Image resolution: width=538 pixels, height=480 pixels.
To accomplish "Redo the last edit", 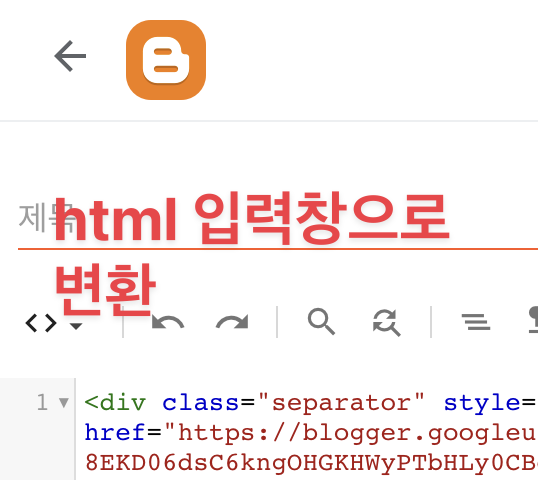I will pos(232,322).
